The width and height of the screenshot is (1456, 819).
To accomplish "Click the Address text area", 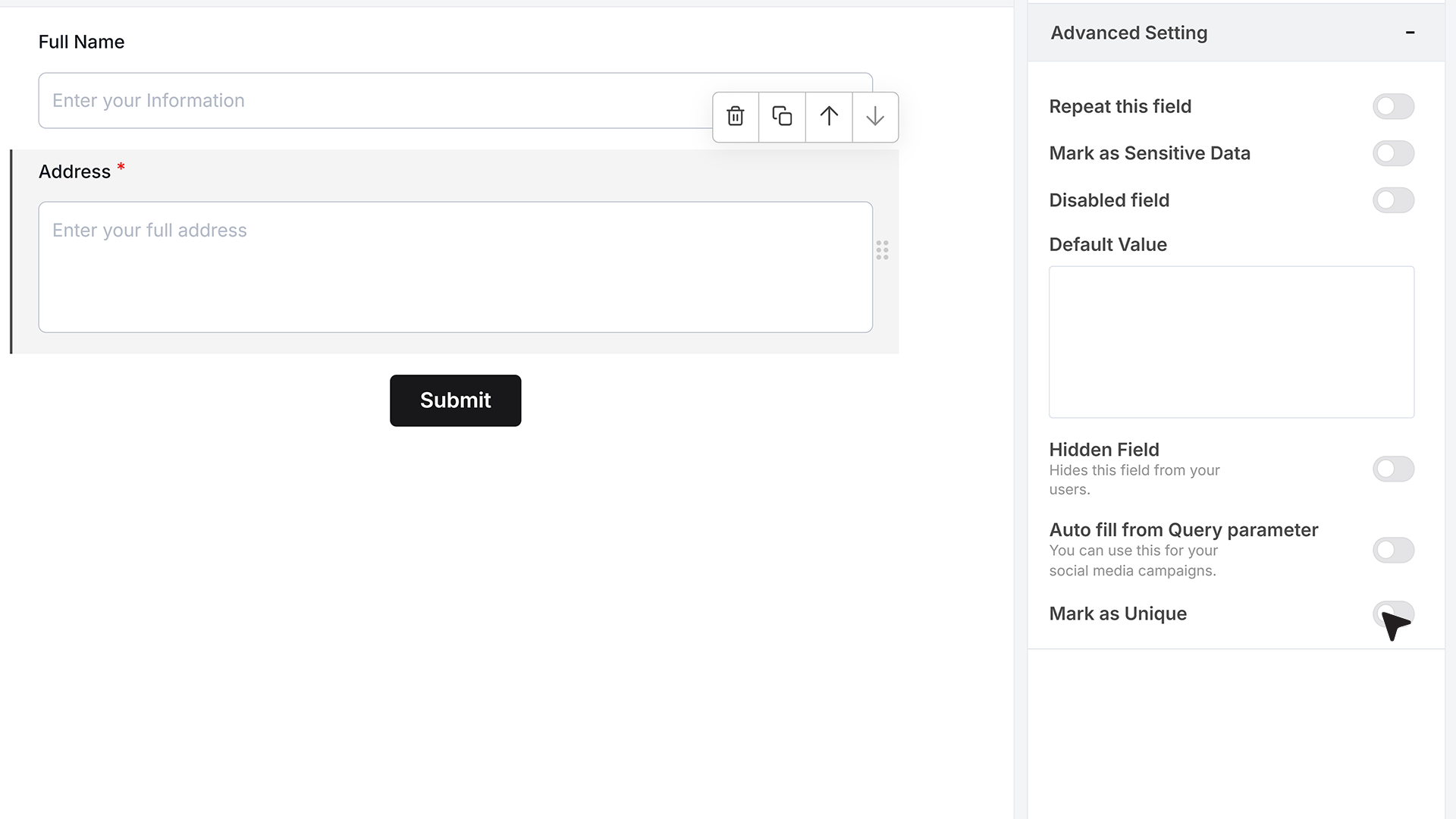I will click(x=455, y=267).
